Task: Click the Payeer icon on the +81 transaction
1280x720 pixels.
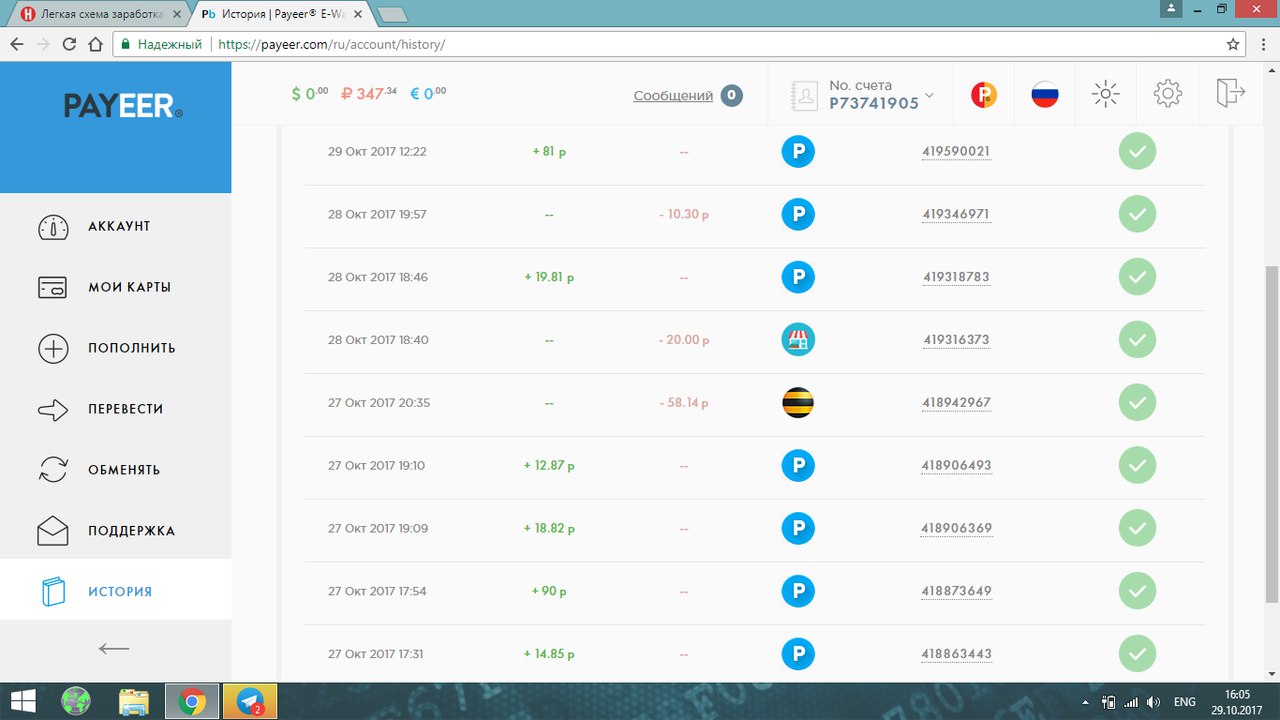Action: tap(797, 152)
